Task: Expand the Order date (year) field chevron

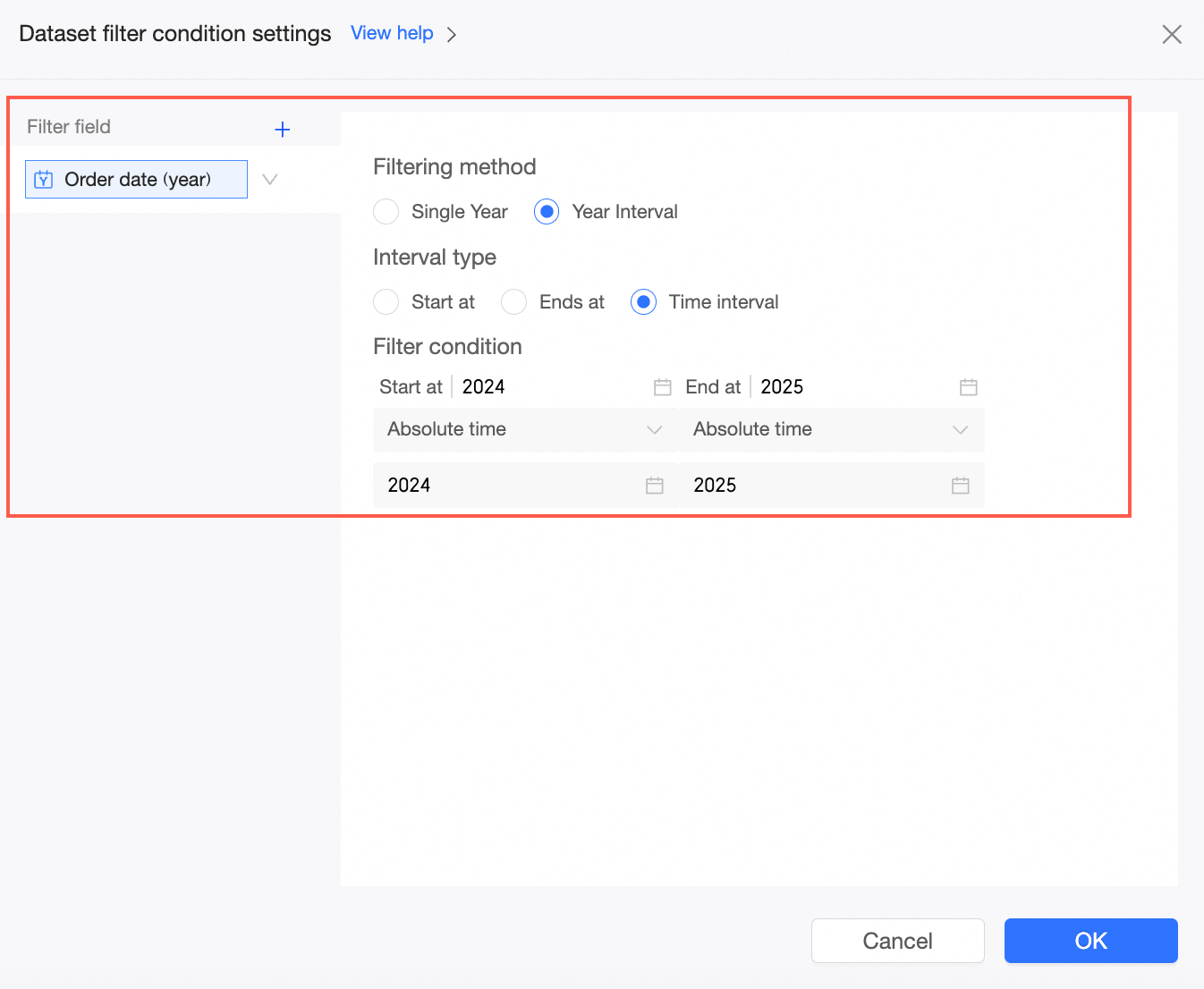Action: coord(270,180)
